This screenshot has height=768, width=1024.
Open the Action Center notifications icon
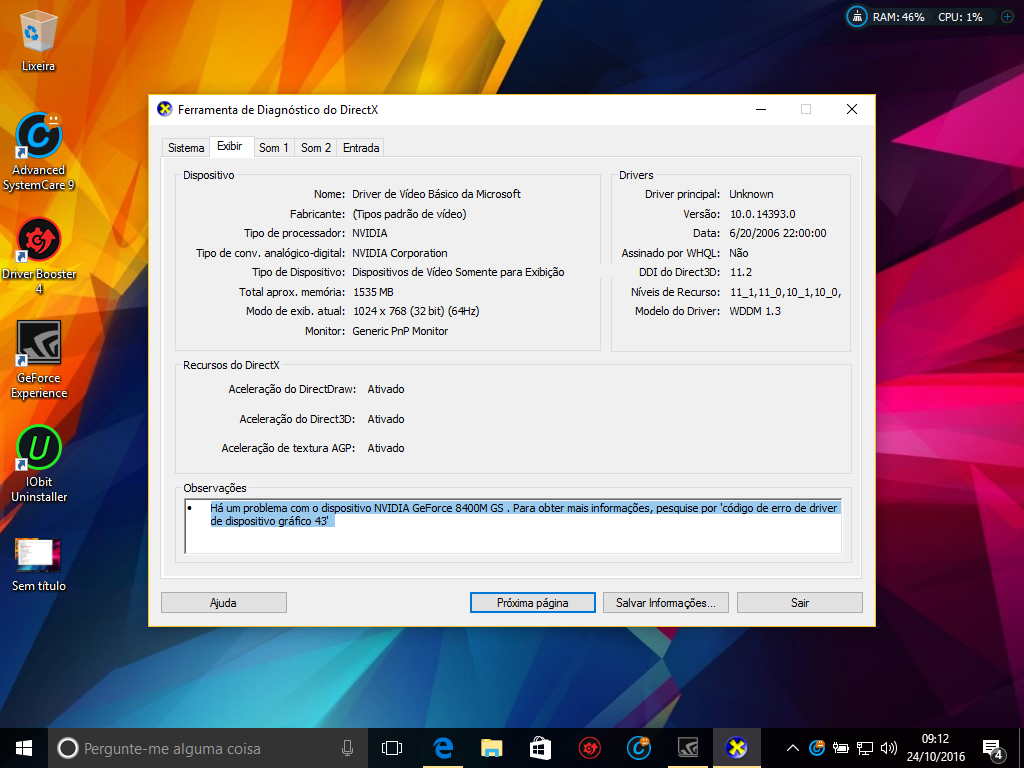click(x=993, y=750)
